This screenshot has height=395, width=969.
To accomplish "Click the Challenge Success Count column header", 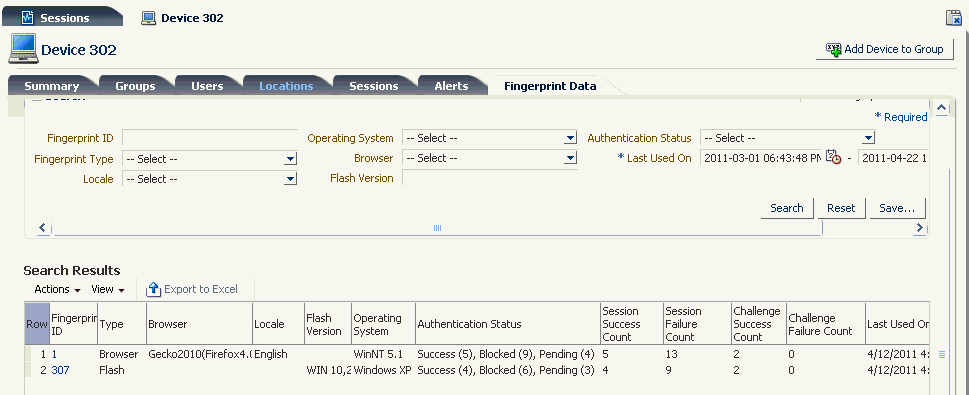I will (x=758, y=324).
